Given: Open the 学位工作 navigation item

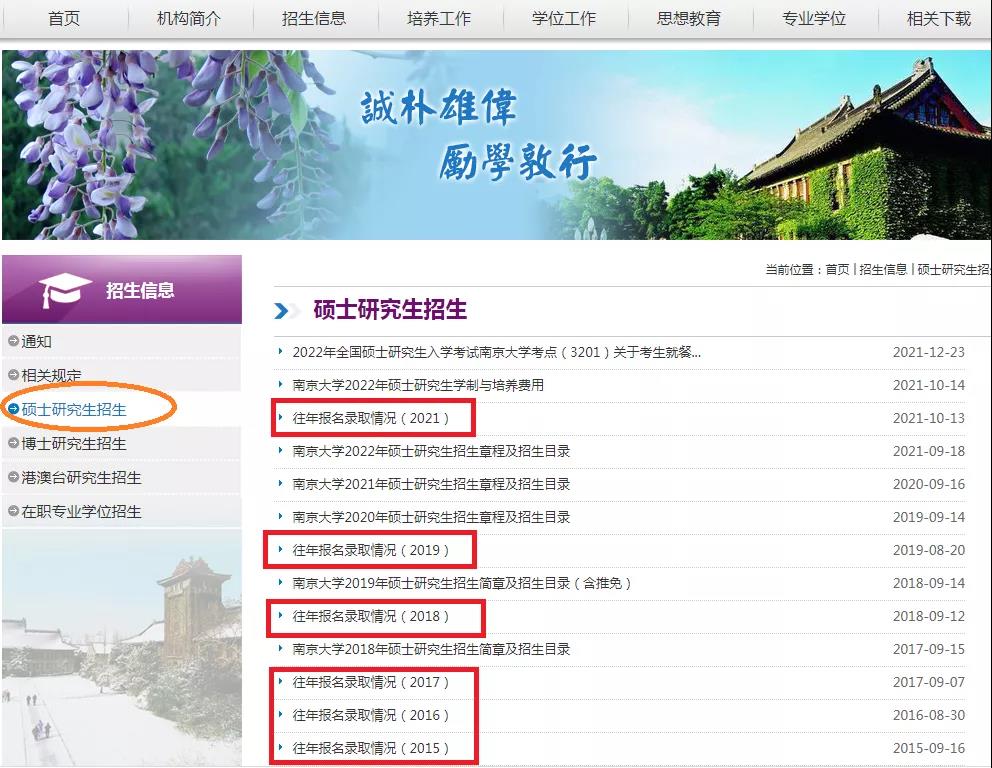Looking at the screenshot, I should (x=564, y=18).
